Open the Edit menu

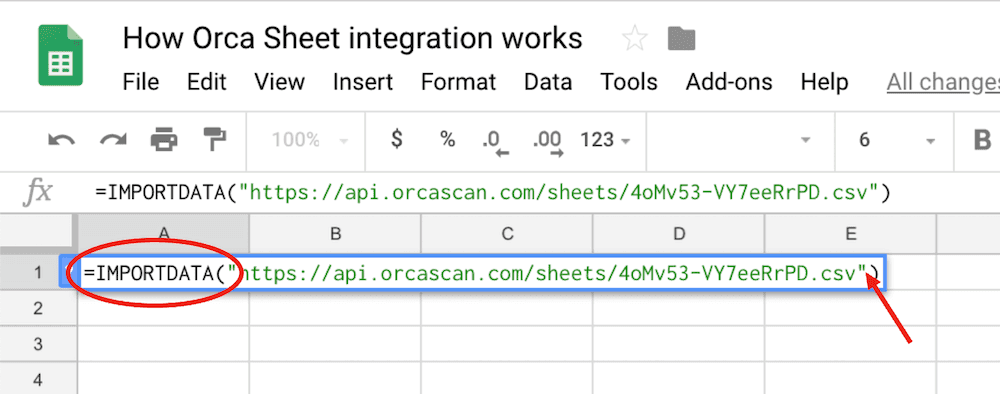point(207,82)
